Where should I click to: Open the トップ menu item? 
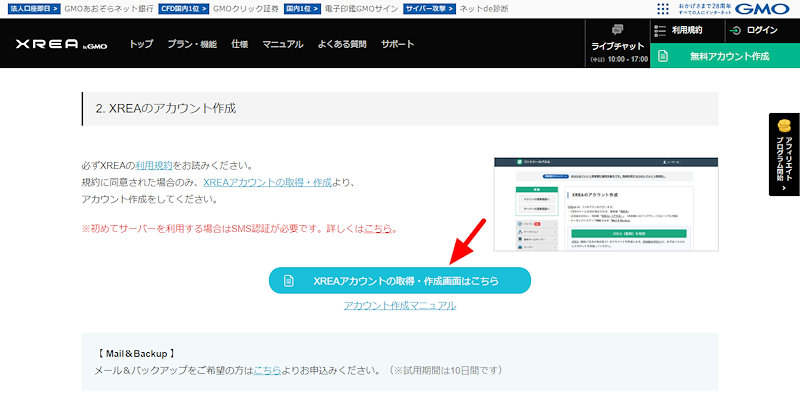click(x=141, y=45)
